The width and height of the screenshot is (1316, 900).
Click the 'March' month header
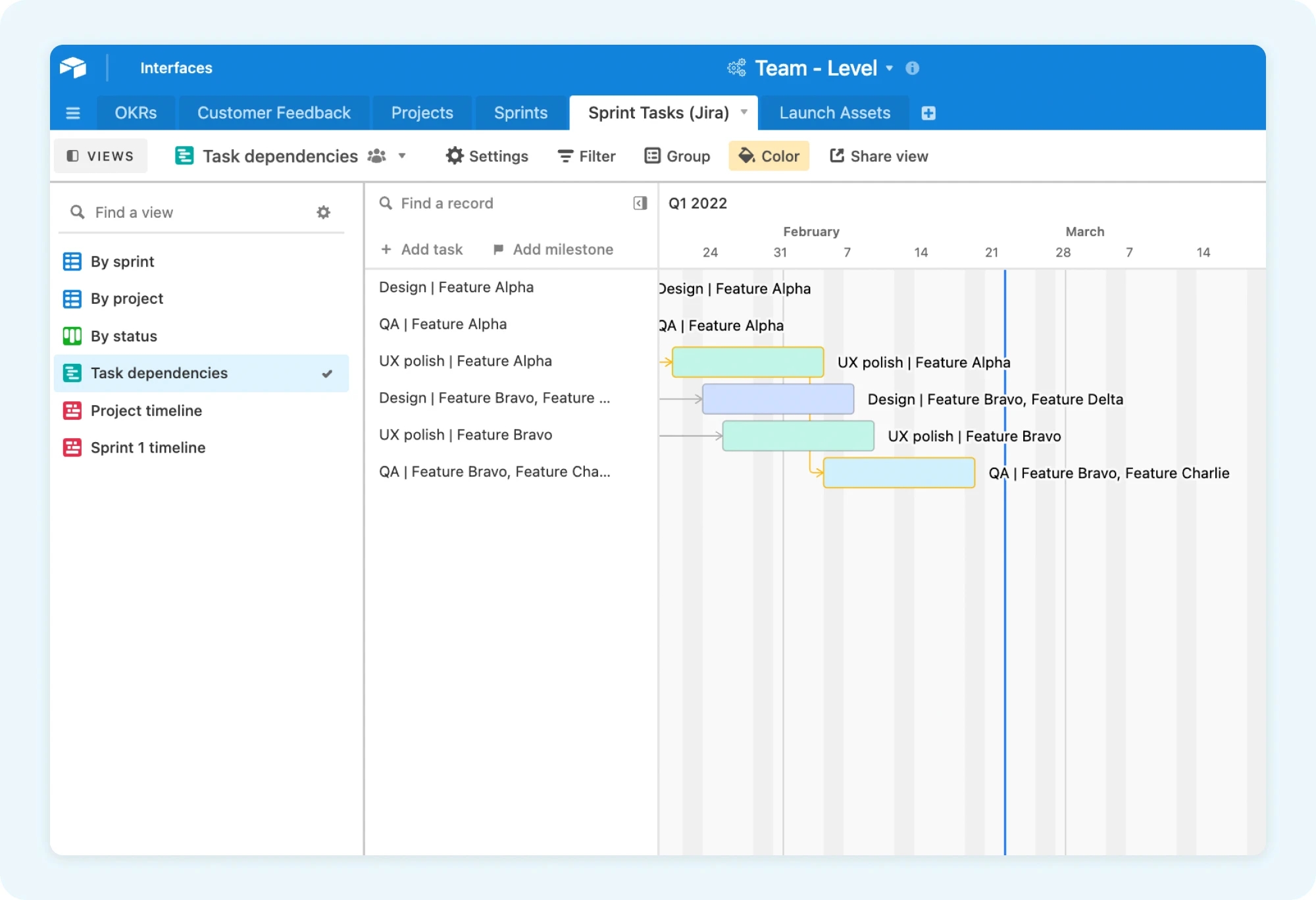click(1085, 232)
